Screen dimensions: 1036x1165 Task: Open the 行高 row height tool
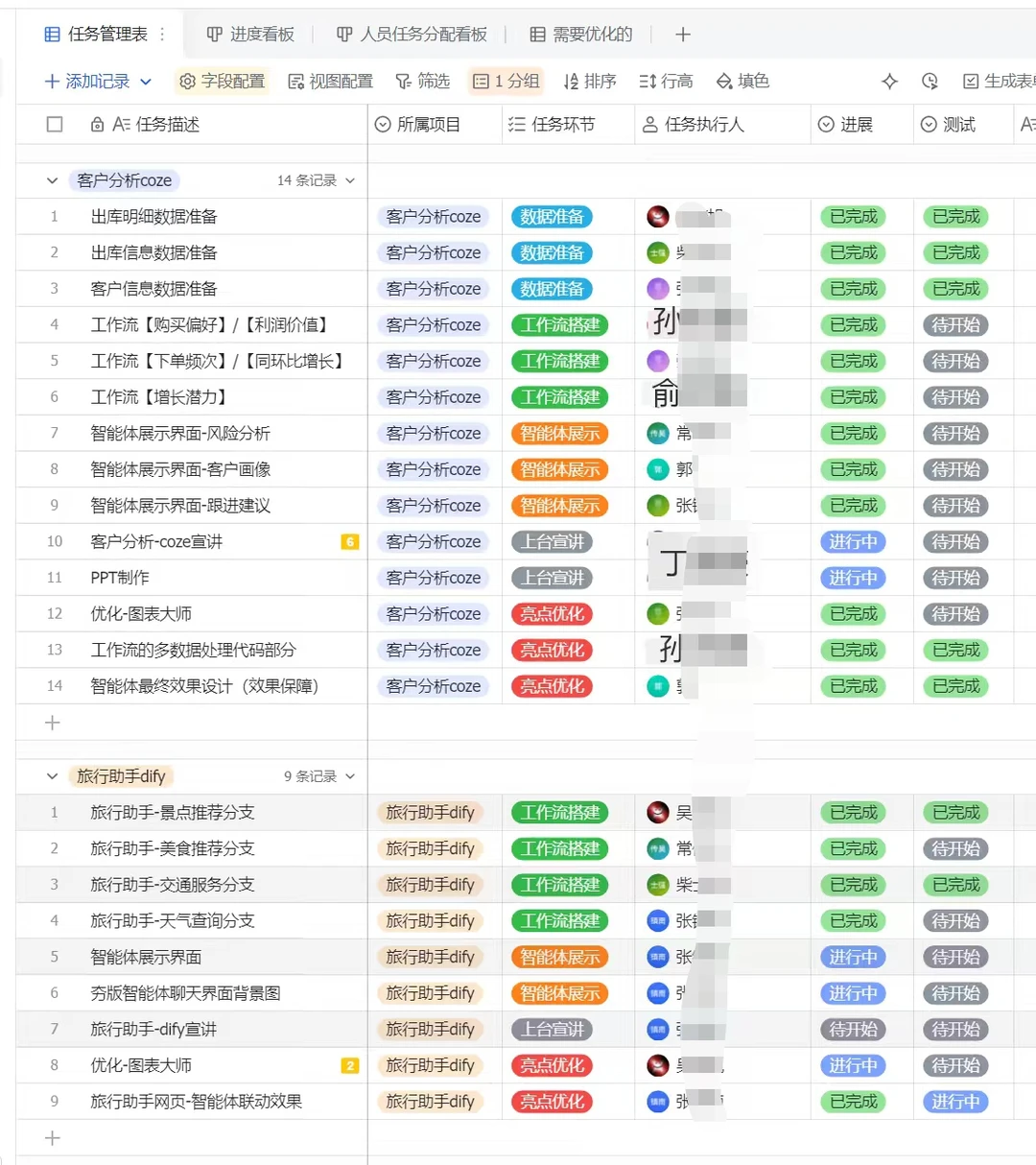point(666,82)
